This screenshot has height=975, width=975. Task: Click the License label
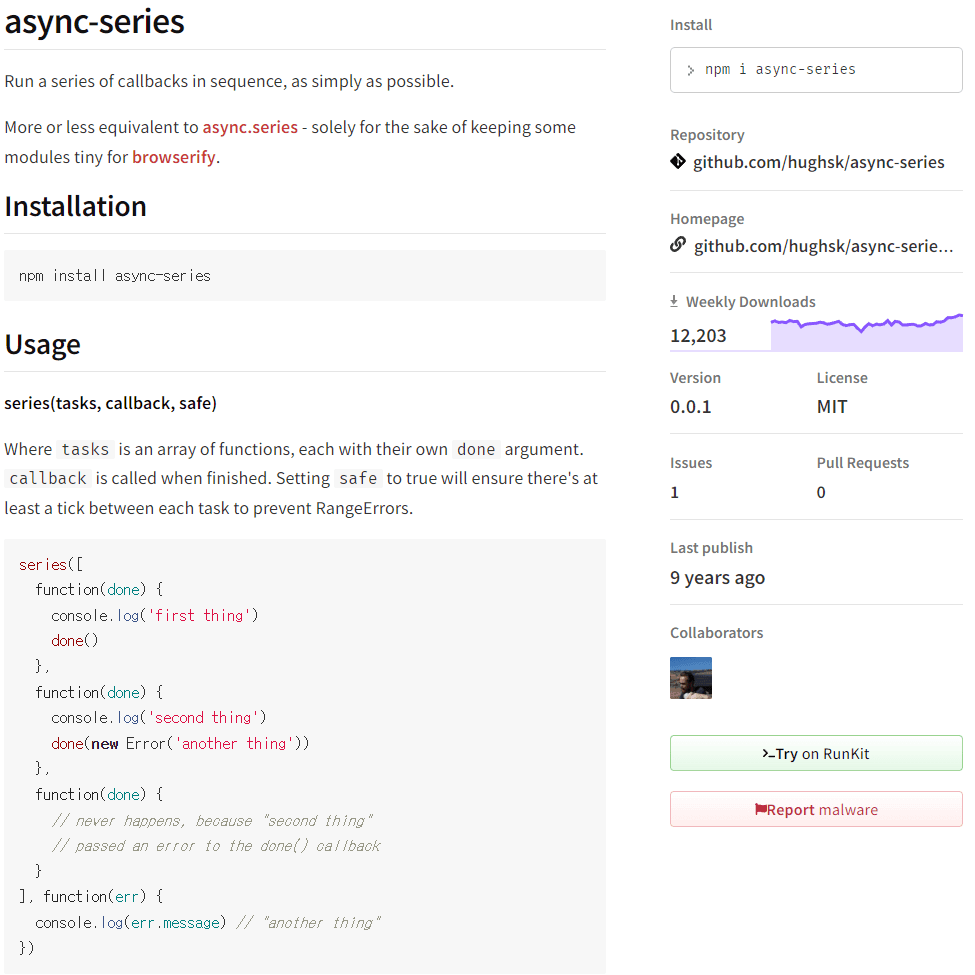click(x=842, y=378)
